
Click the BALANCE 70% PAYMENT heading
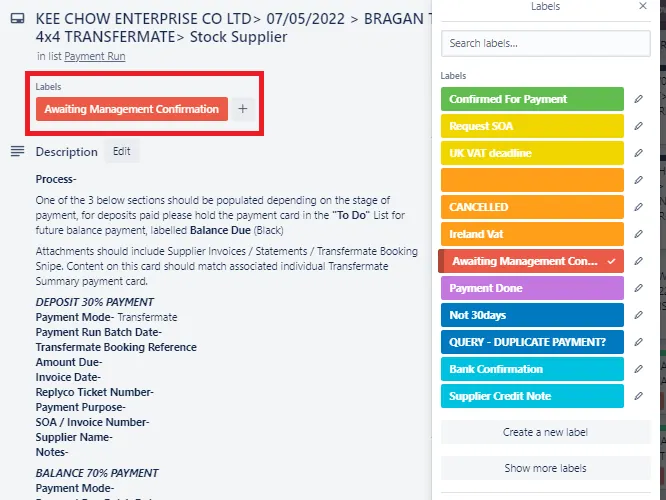97,473
